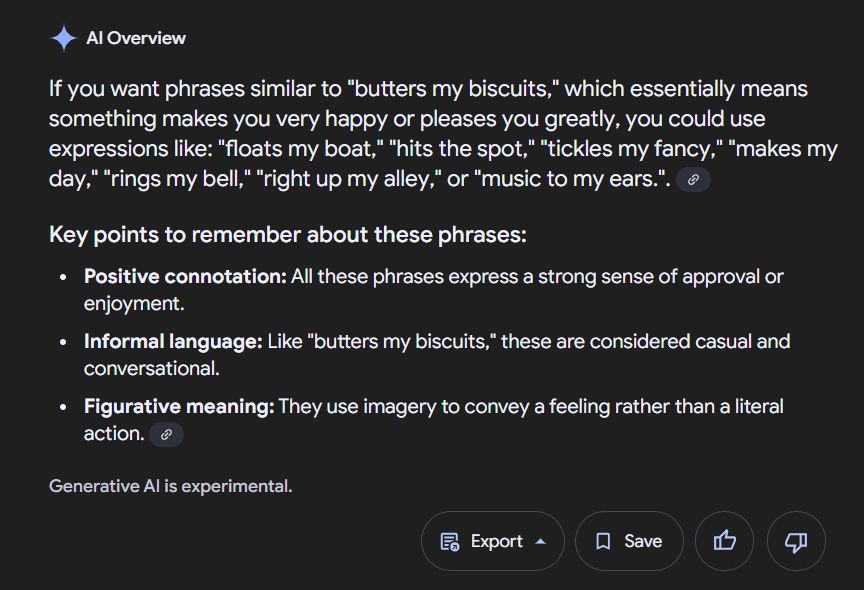Image resolution: width=864 pixels, height=590 pixels.
Task: Click the Save button label
Action: click(x=643, y=542)
